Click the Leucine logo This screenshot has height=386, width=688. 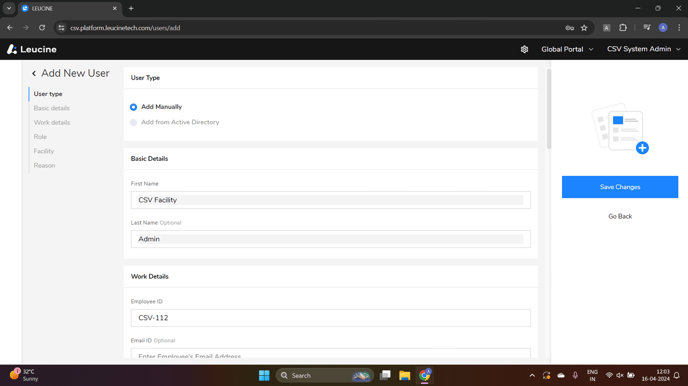[x=32, y=49]
